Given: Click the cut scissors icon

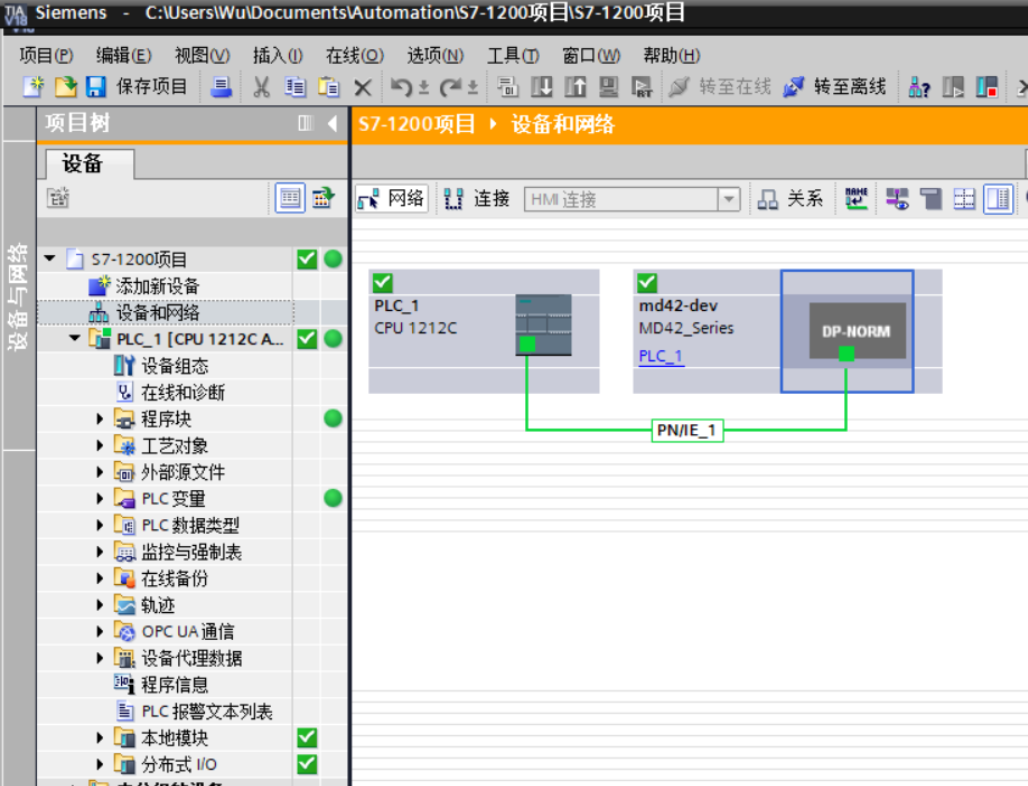Looking at the screenshot, I should click(261, 87).
